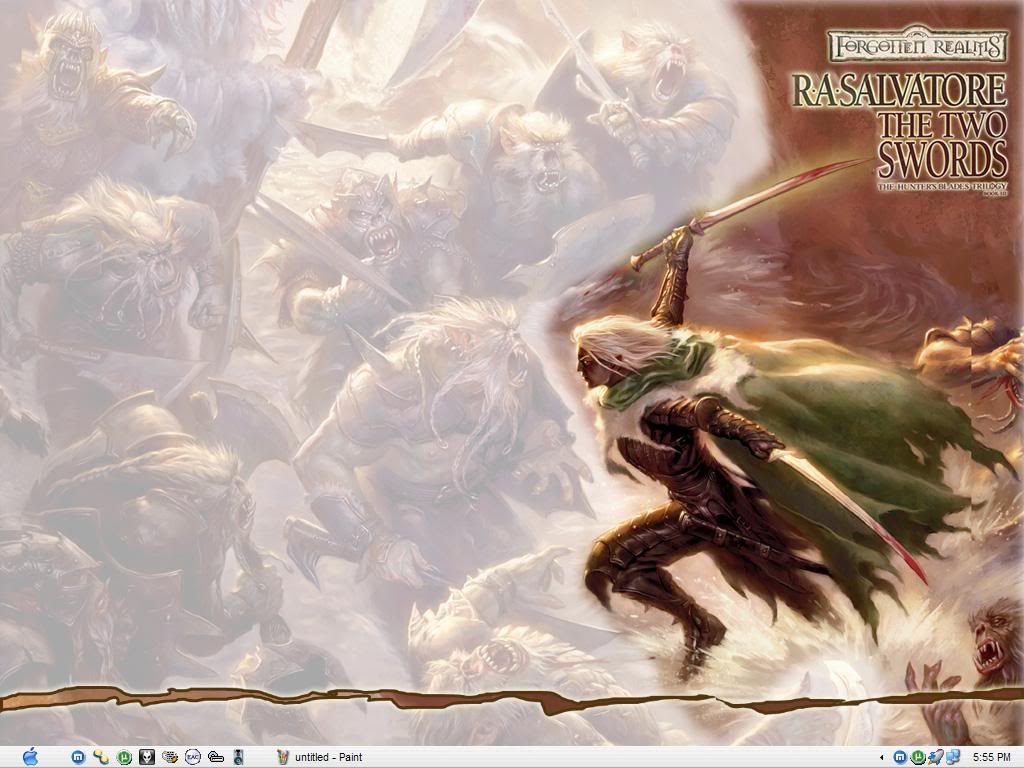Click the keyboard-with-brush quick launch icon
1024x768 pixels.
(x=170, y=757)
